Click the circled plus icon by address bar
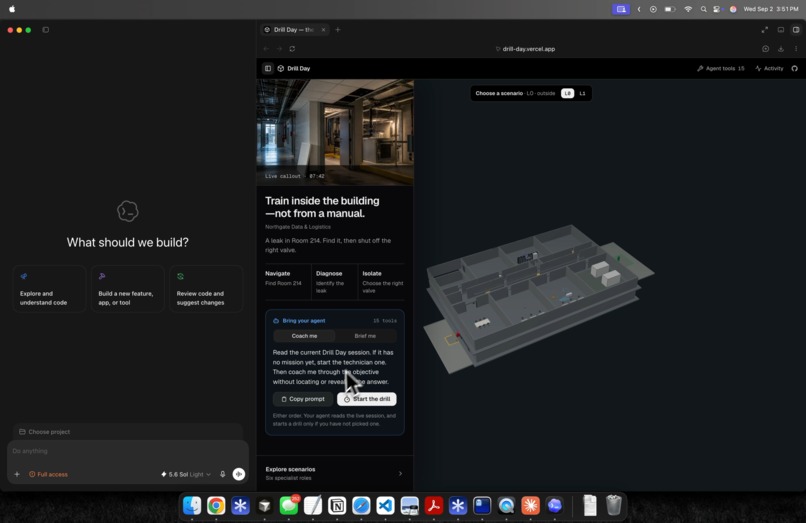This screenshot has height=523, width=806. pos(765,49)
